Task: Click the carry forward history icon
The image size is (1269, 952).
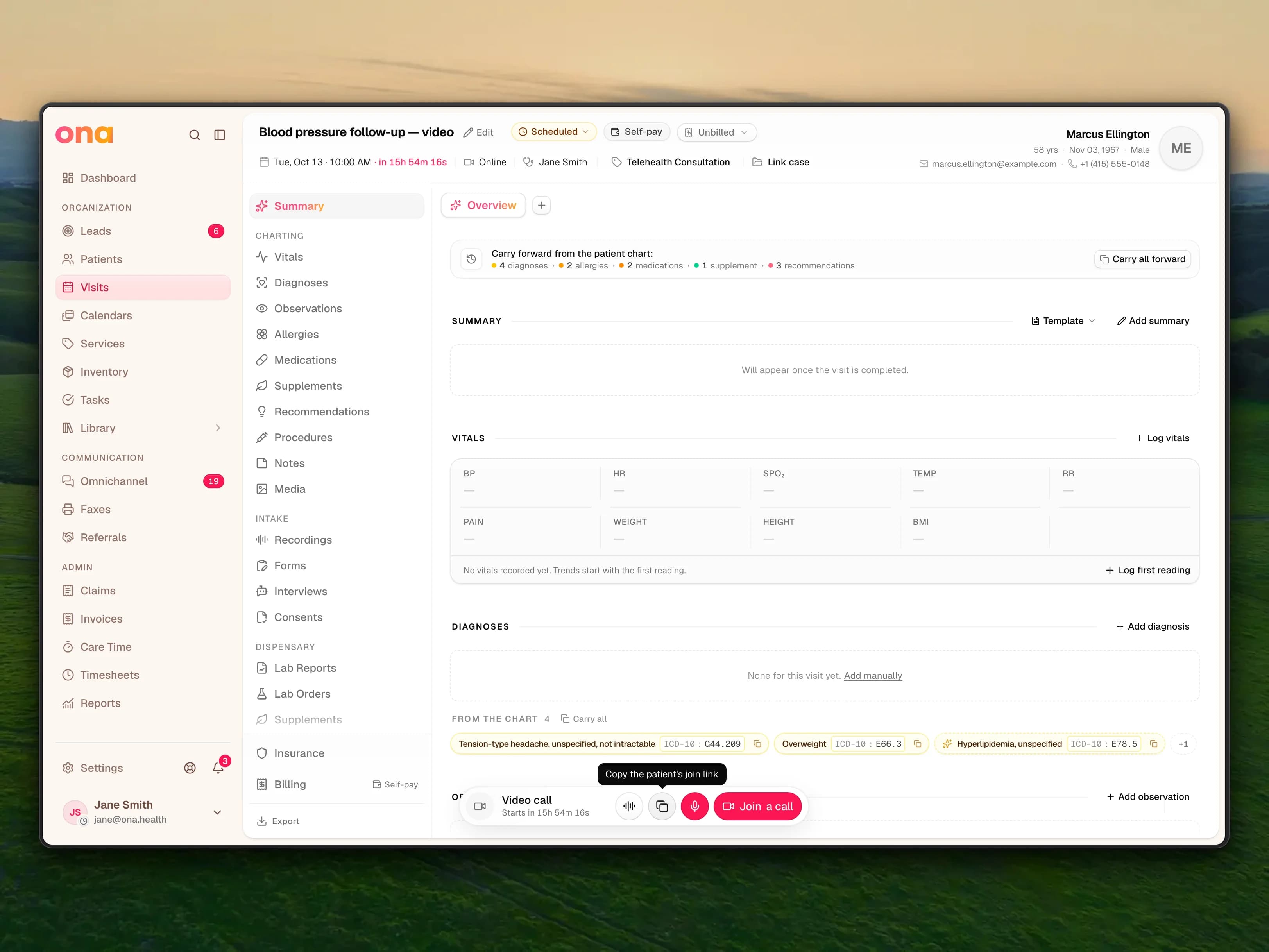Action: point(472,259)
